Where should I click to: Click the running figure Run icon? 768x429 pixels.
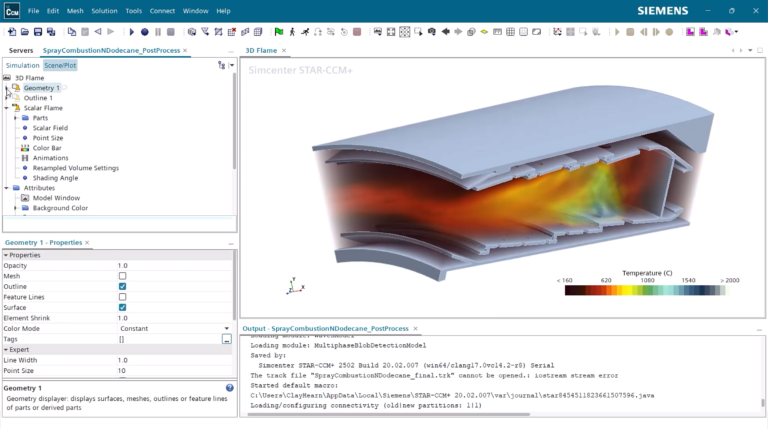point(305,32)
